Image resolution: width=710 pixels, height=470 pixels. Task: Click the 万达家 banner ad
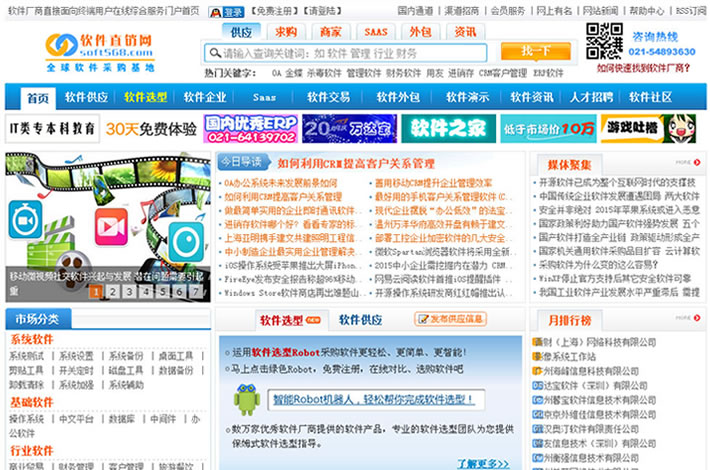pyautogui.click(x=350, y=129)
